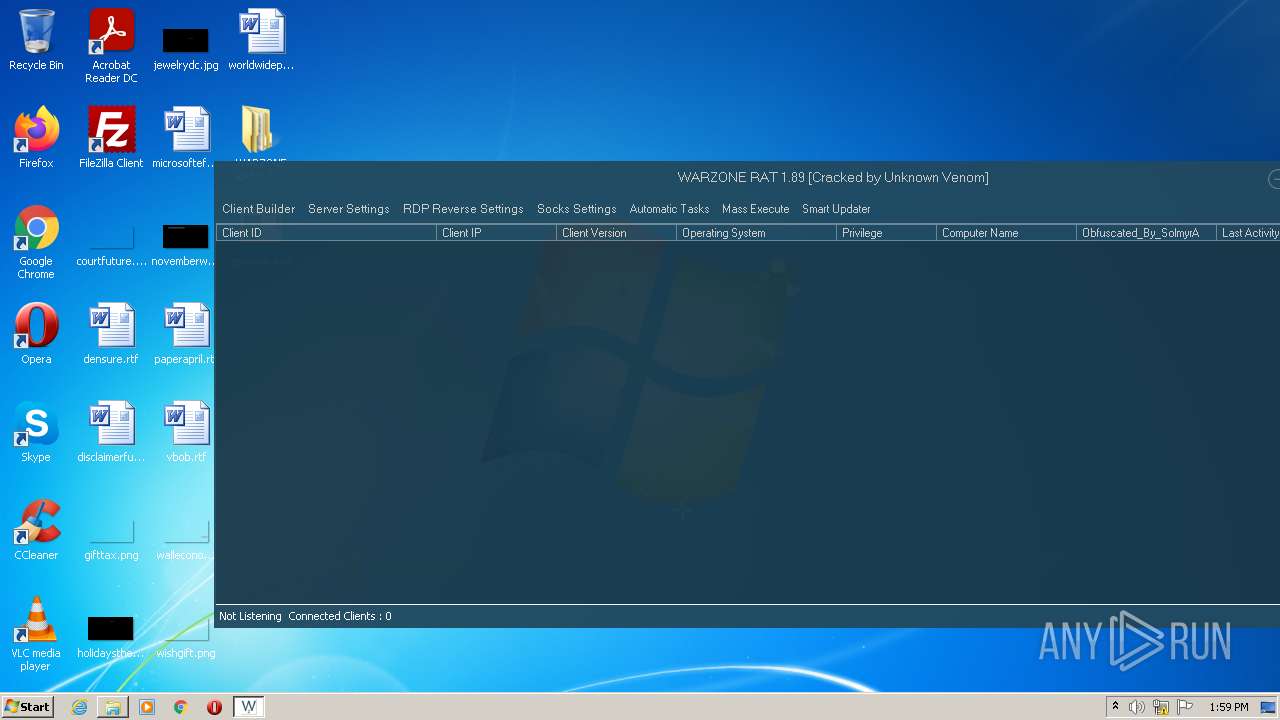Select WARZONE folder icon on desktop

click(258, 133)
